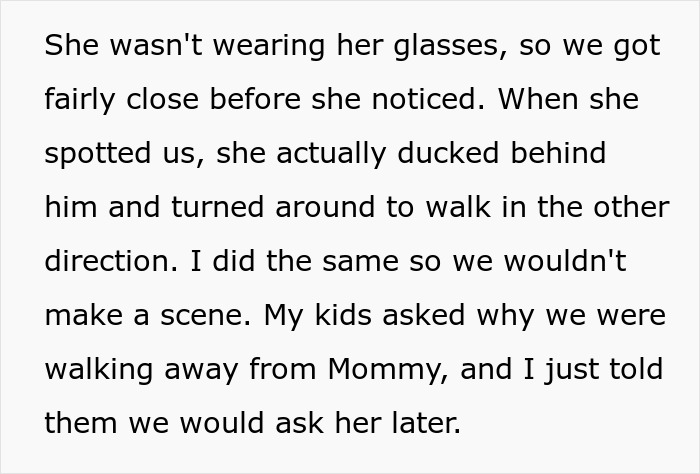Screen dimensions: 700x474
Task: Click on the word "around"
Action: [334, 208]
